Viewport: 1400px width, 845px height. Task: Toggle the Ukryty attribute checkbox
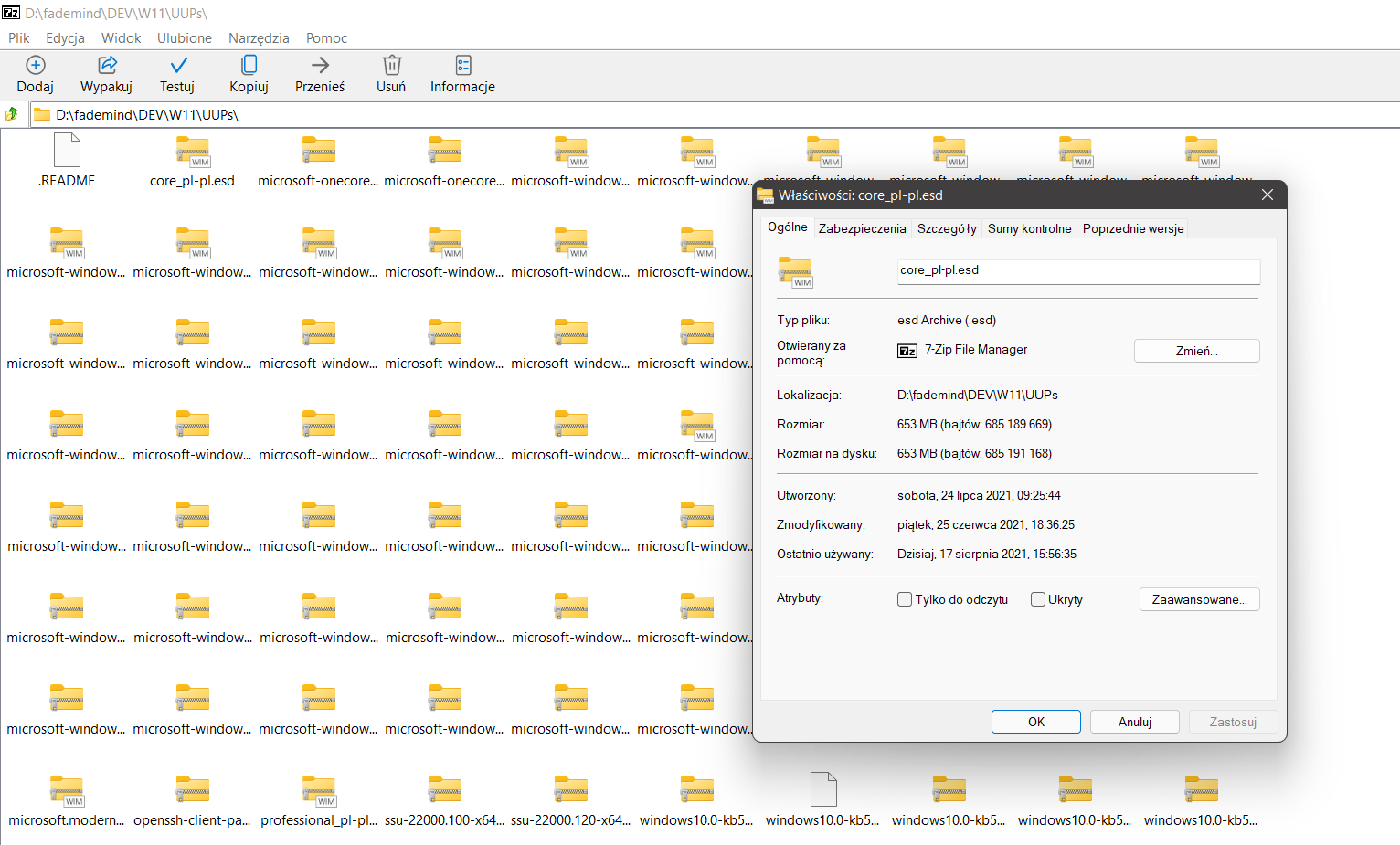[1037, 599]
